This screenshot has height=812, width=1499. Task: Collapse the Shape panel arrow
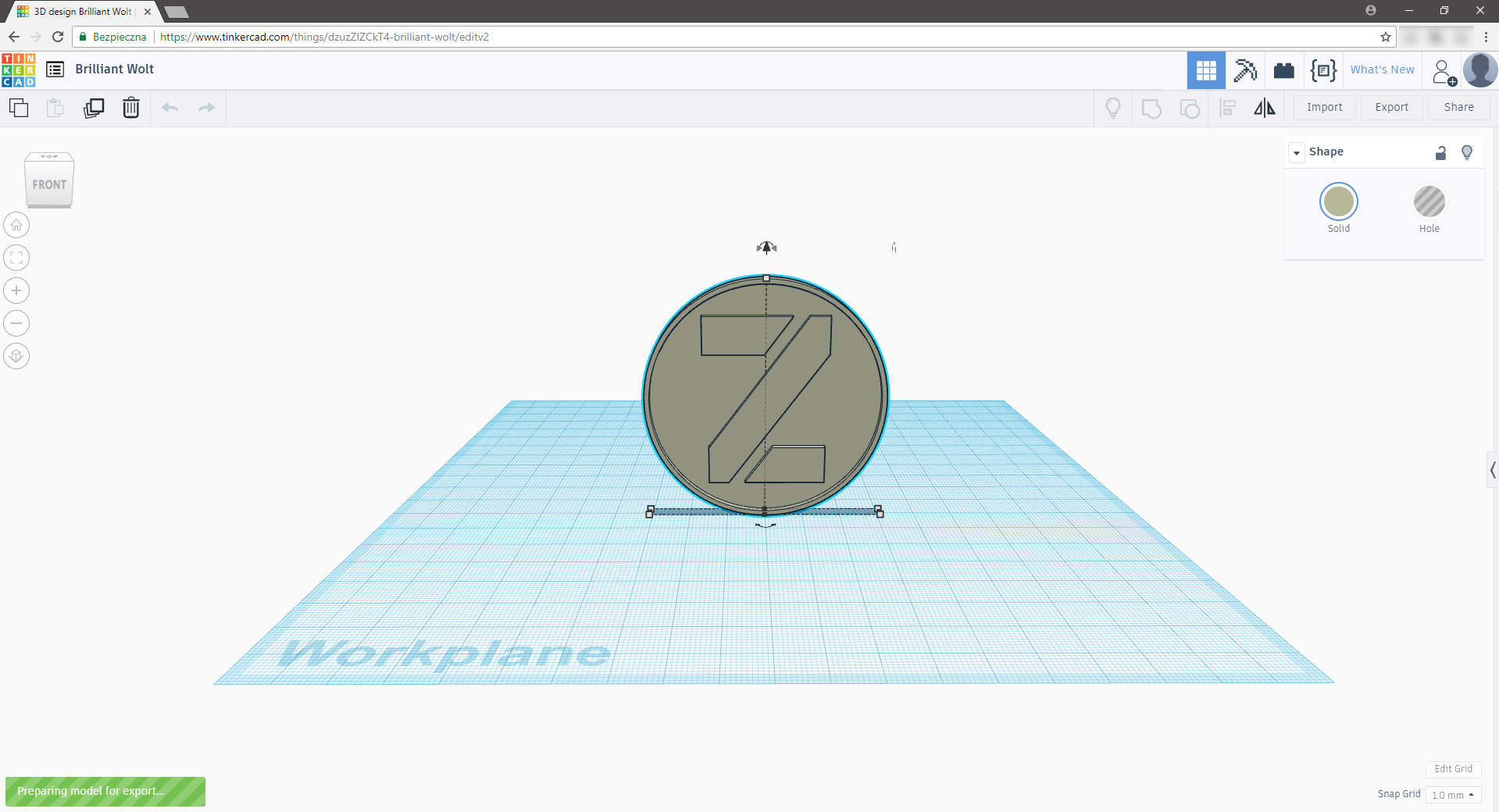point(1297,152)
